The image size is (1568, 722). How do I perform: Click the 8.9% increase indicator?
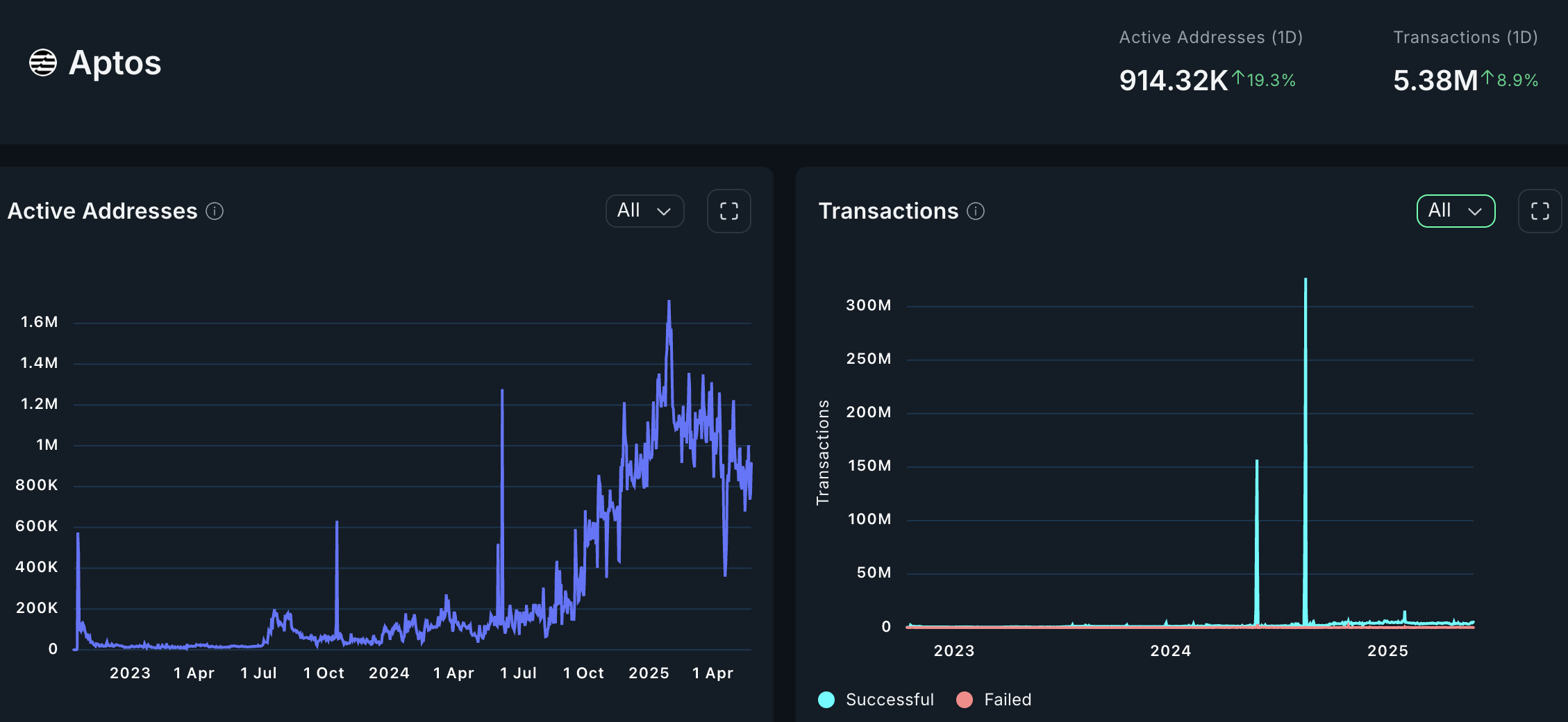tap(1510, 79)
